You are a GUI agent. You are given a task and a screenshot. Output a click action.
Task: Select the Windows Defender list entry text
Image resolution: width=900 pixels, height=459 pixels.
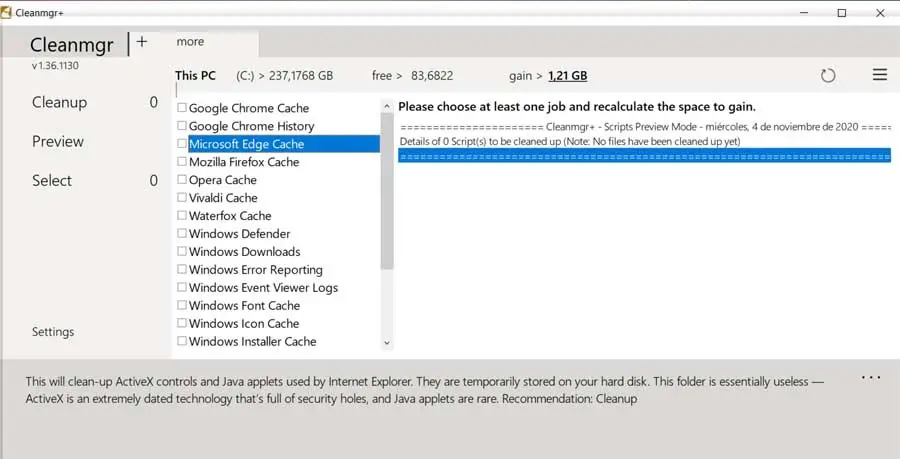click(x=239, y=234)
